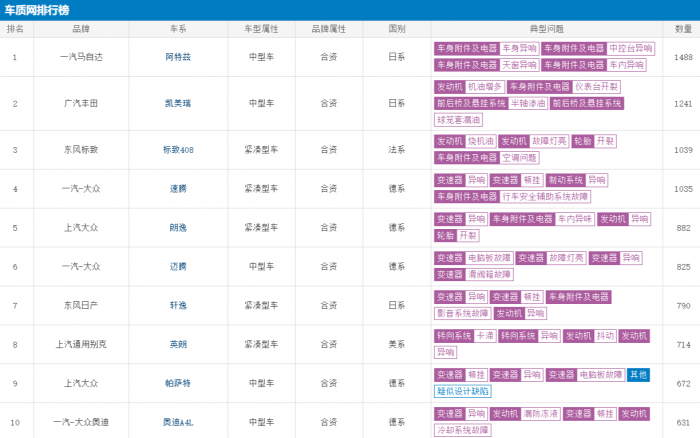Image resolution: width=700 pixels, height=438 pixels.
Task: Select the 冷却系统故障 issue tag
Action: 462,430
